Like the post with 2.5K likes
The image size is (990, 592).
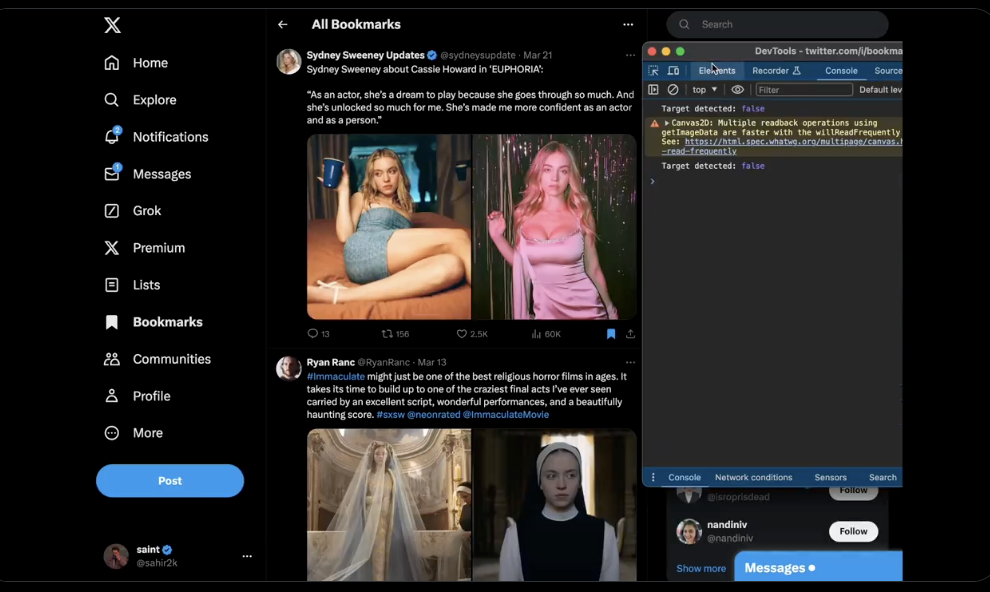coord(472,334)
